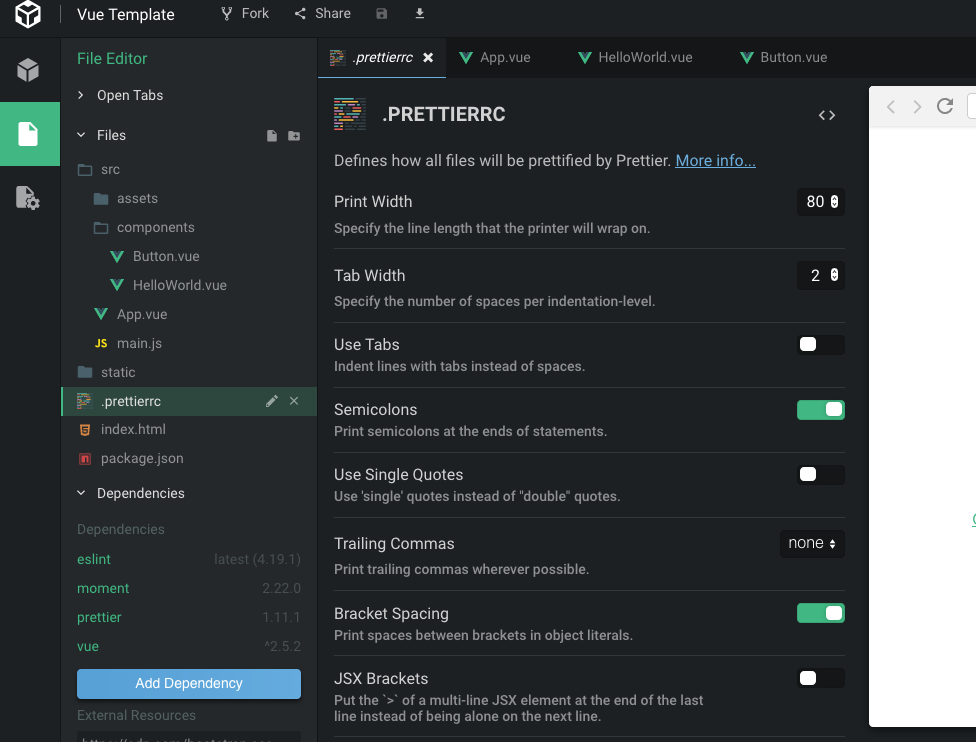Open the Trailing Commas dropdown
The height and width of the screenshot is (742, 976).
click(x=812, y=543)
